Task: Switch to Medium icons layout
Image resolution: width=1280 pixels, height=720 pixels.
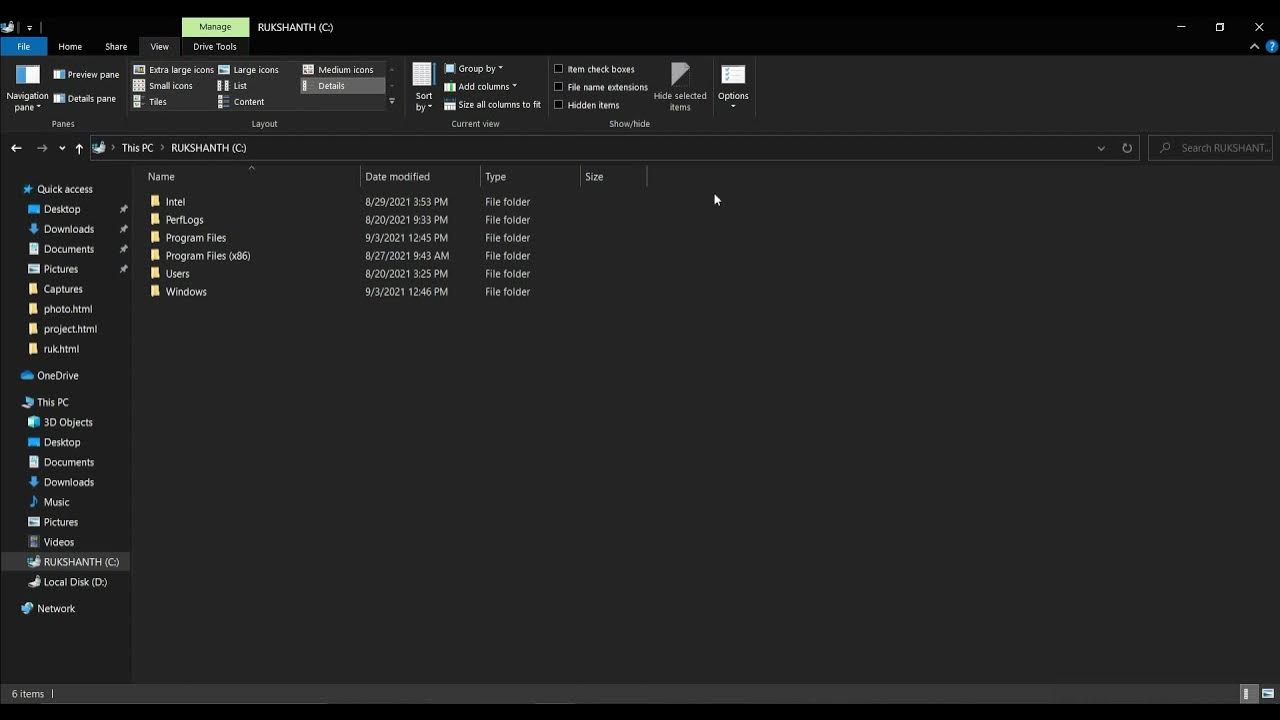Action: [x=338, y=70]
